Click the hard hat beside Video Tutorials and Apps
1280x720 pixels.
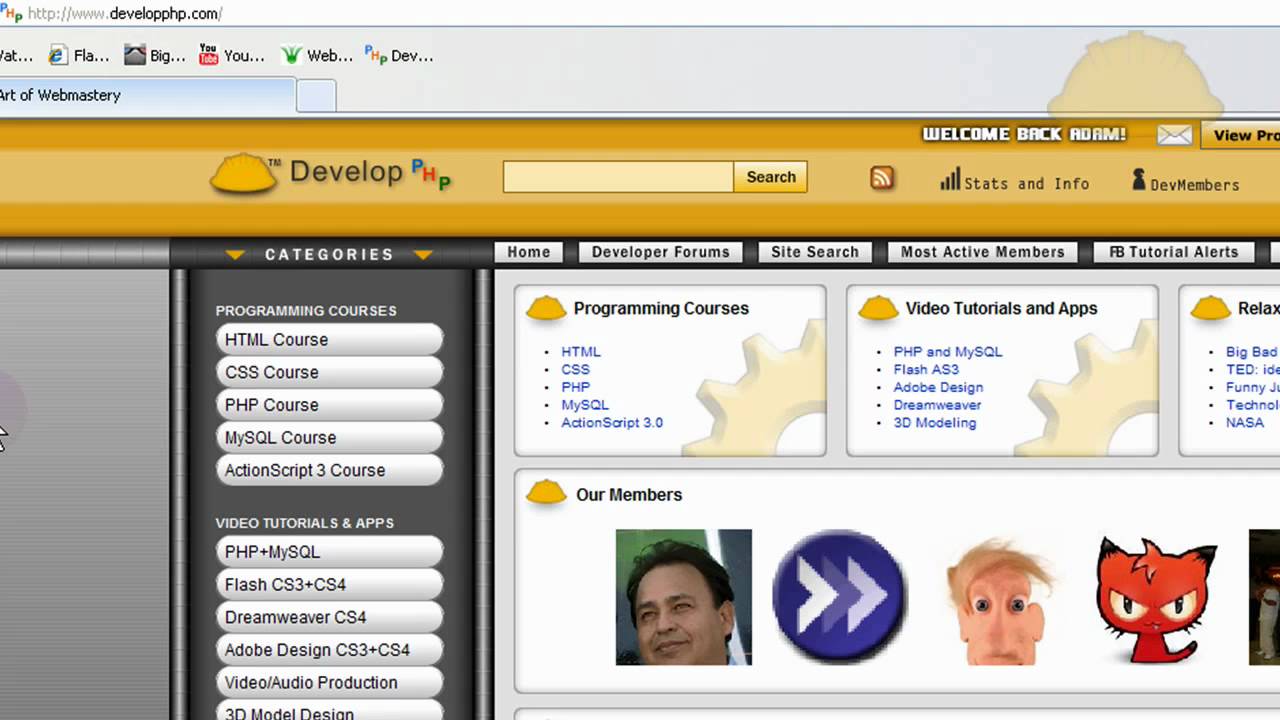(878, 308)
